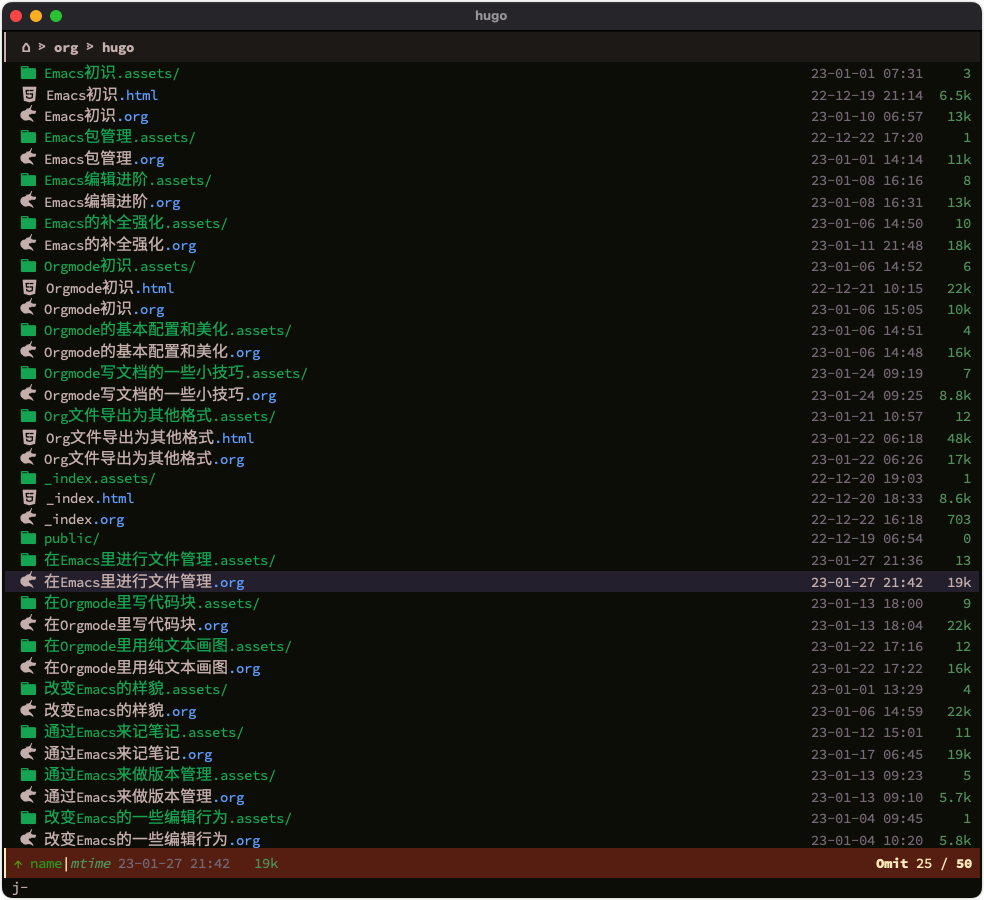
Task: Click the HTML5 icon of Emacs初识.html
Action: pyautogui.click(x=29, y=95)
